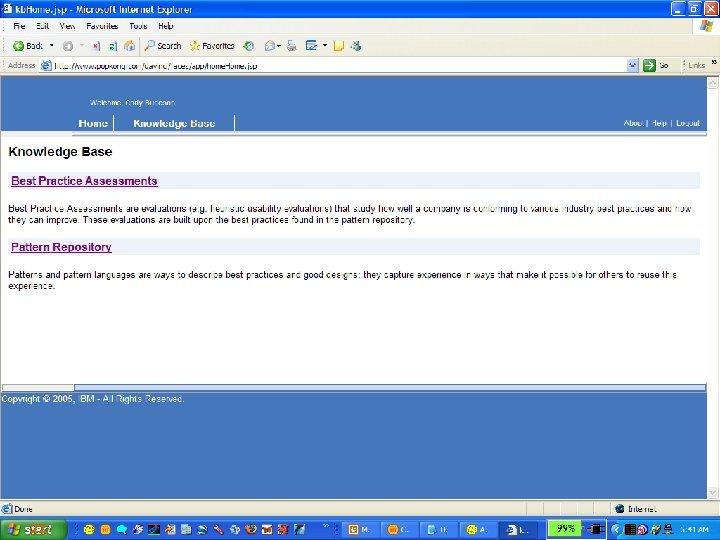This screenshot has width=720, height=540.
Task: Click the 'Knowledge Base' page heading
Action: click(x=60, y=152)
